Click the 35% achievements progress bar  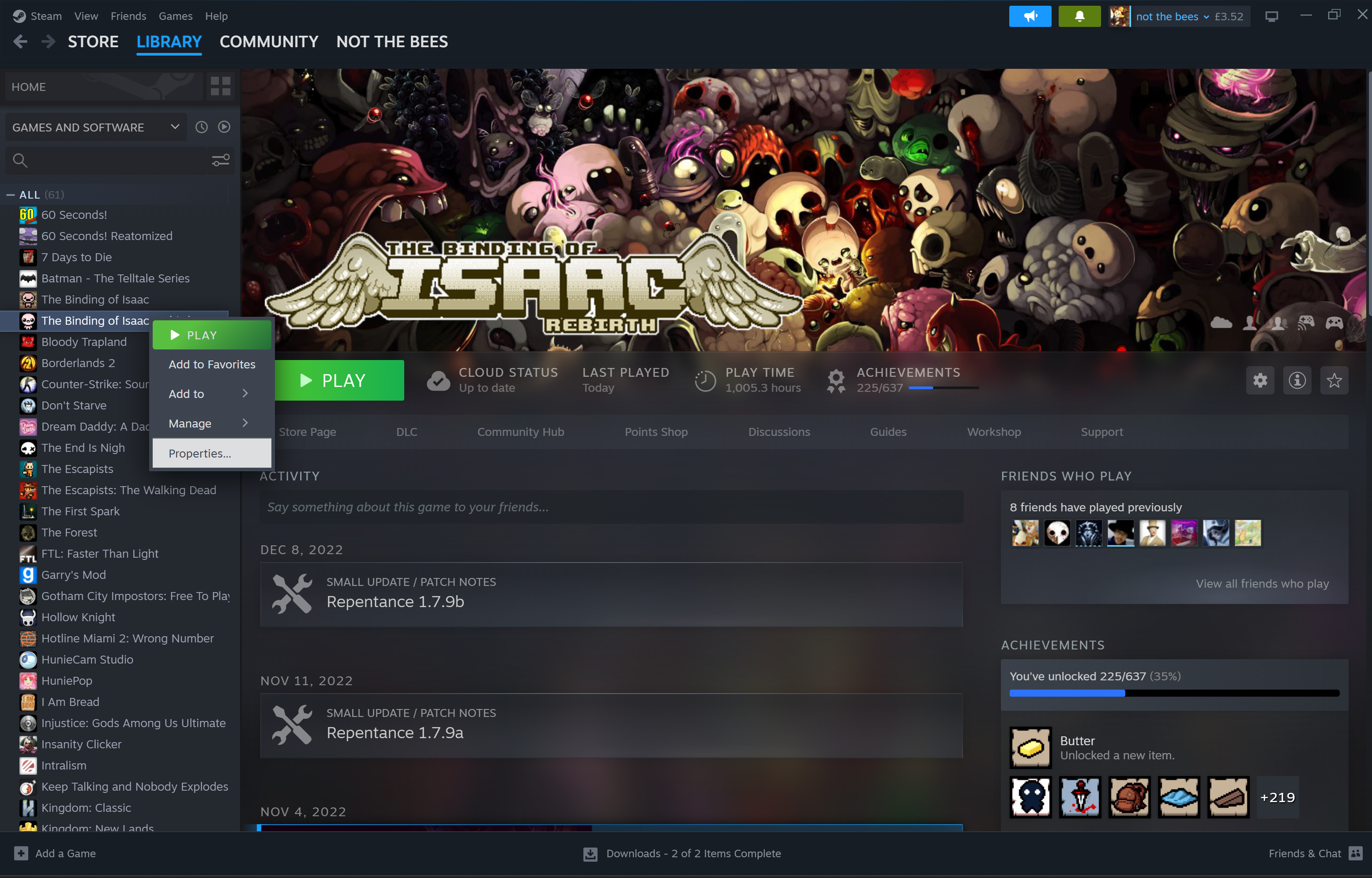click(1174, 693)
